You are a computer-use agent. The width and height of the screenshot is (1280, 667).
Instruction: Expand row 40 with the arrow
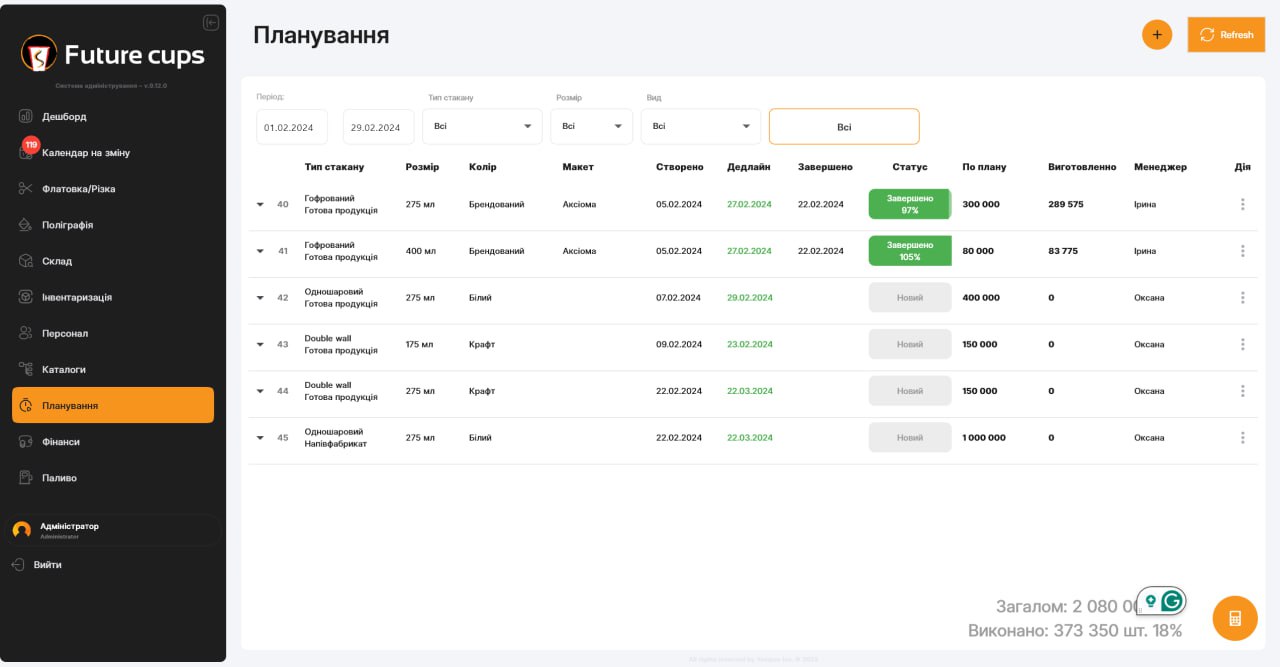(260, 204)
